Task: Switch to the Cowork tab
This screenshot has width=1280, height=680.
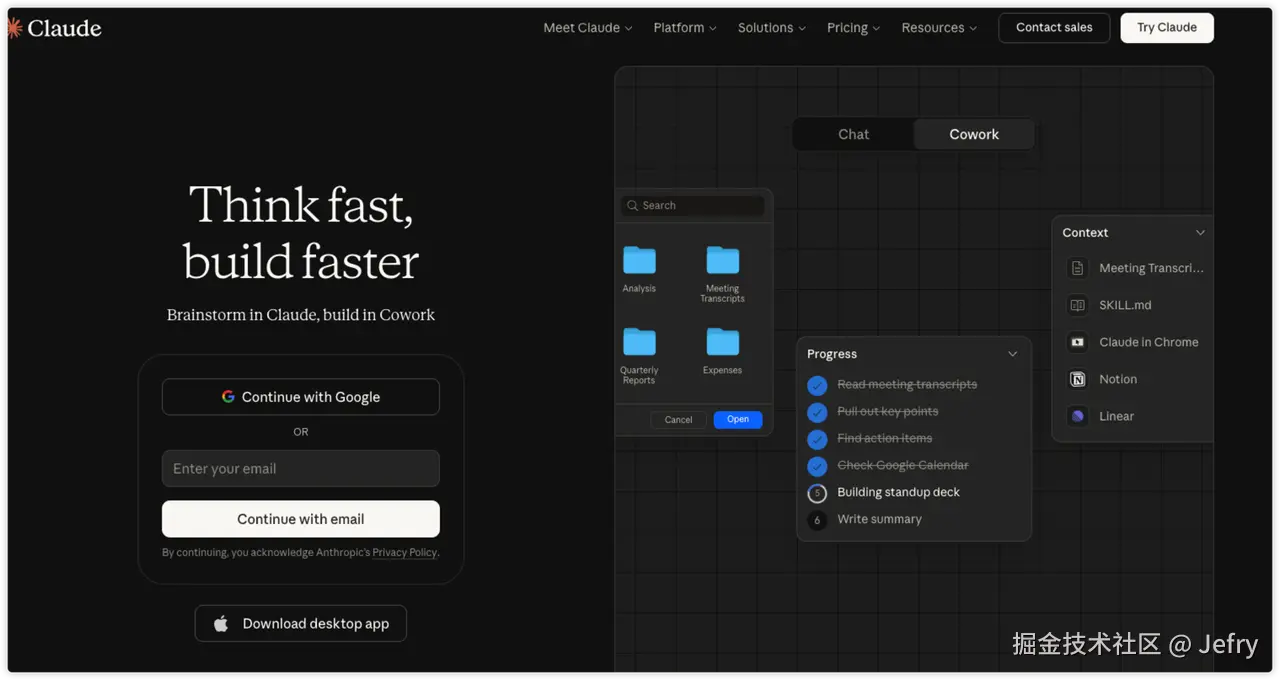Action: coord(974,134)
